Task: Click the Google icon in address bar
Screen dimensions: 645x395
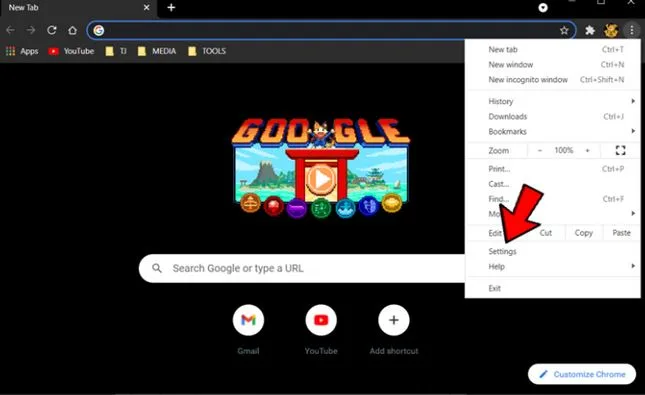Action: [x=99, y=30]
